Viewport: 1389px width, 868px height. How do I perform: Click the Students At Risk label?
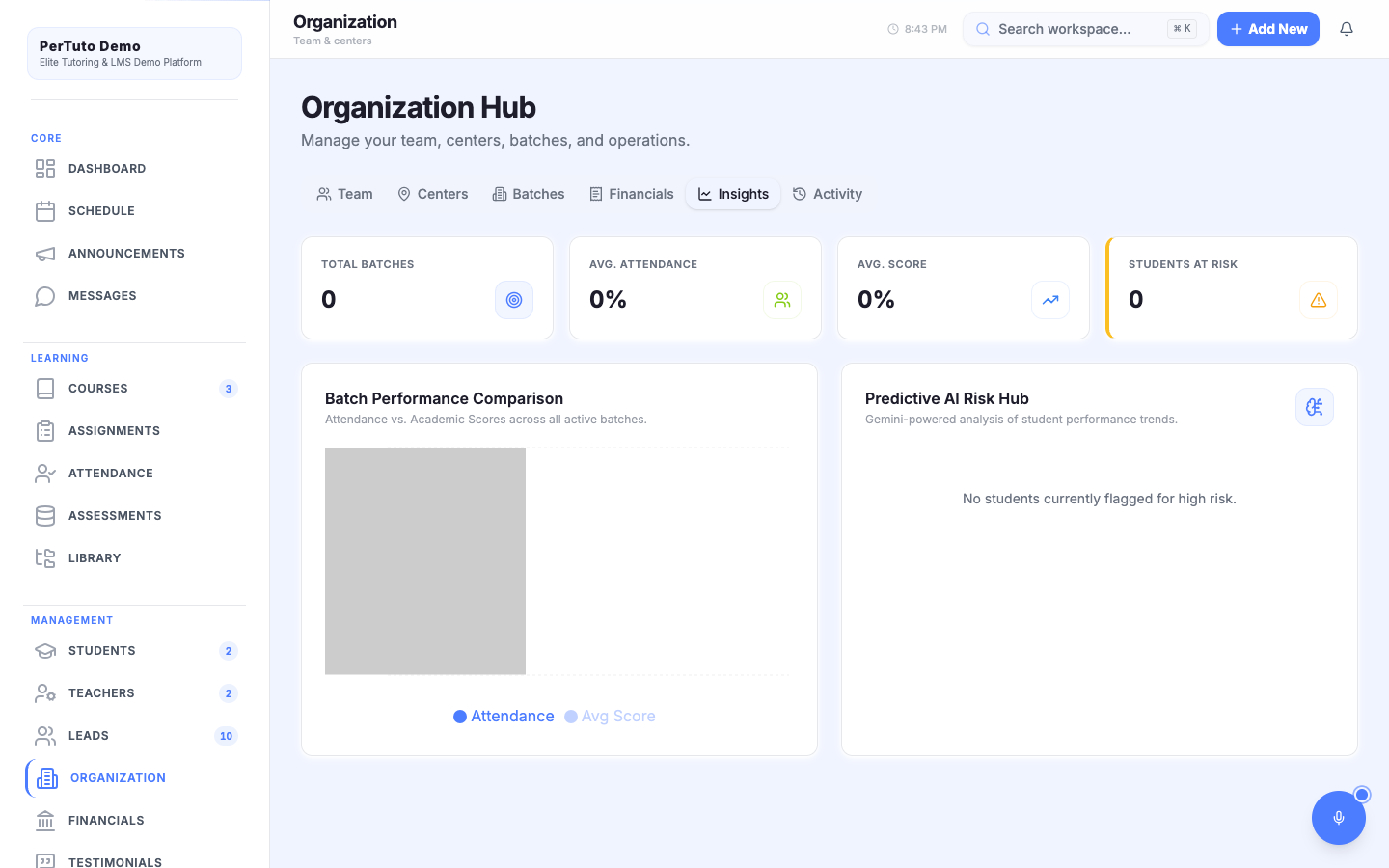(1183, 264)
